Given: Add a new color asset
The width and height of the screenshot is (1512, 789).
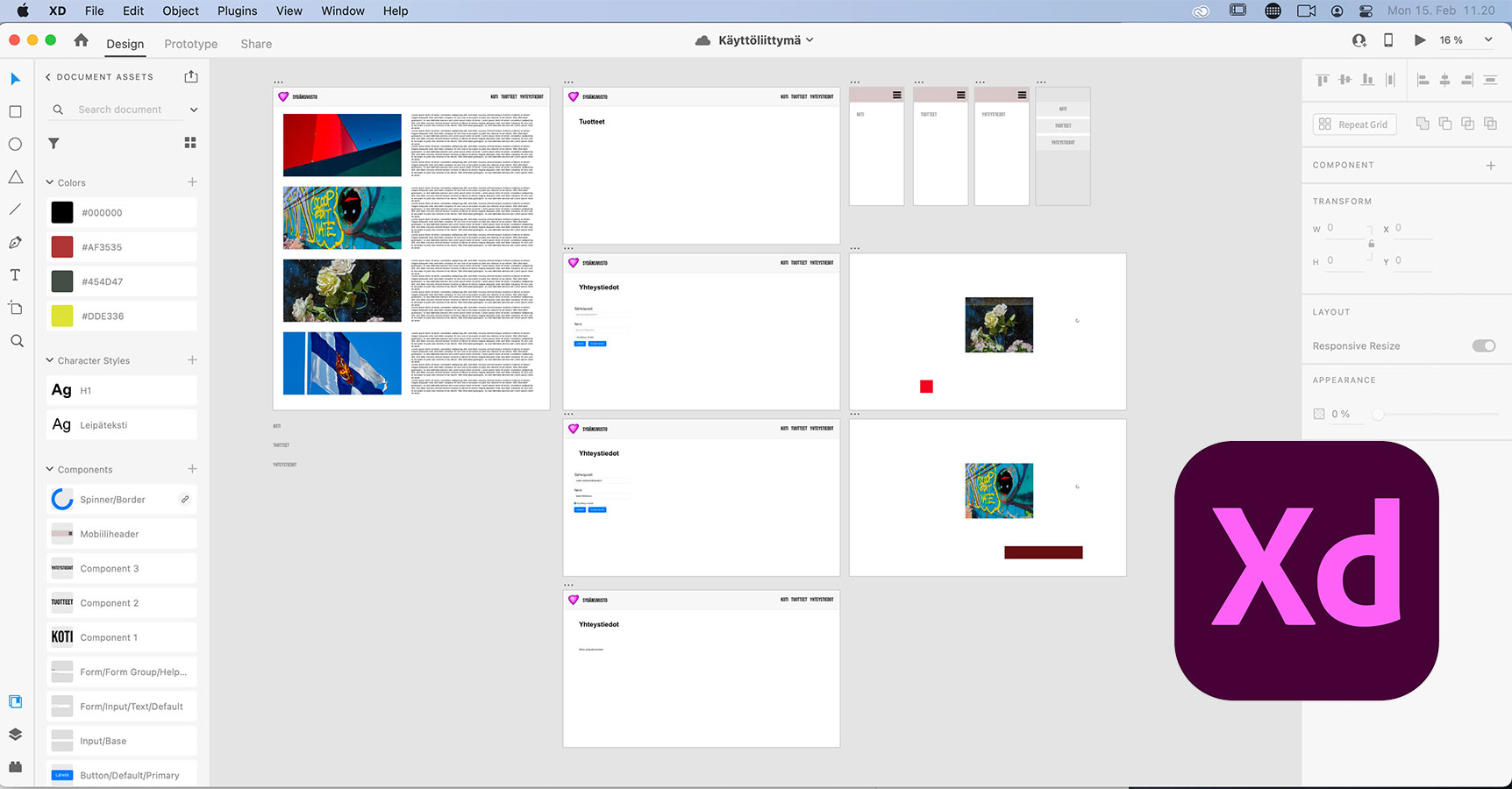Looking at the screenshot, I should point(192,182).
